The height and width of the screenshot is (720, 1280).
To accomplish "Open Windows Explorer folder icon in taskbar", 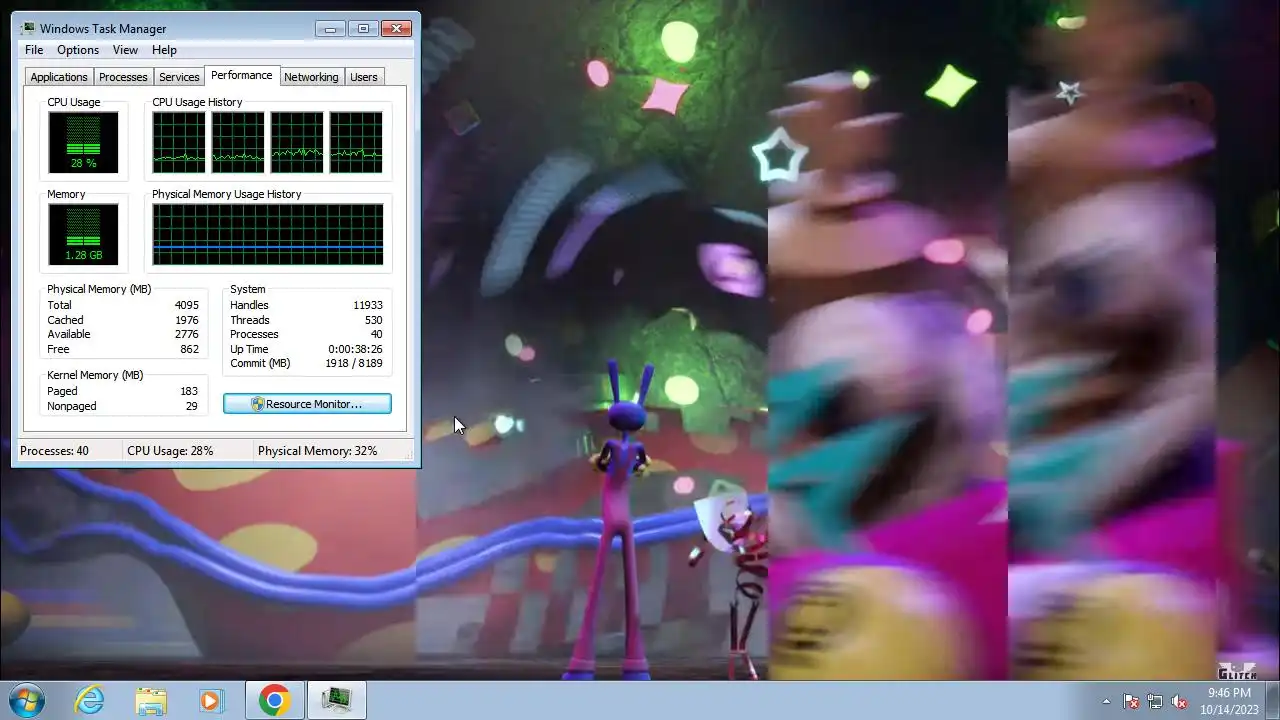I will click(151, 700).
